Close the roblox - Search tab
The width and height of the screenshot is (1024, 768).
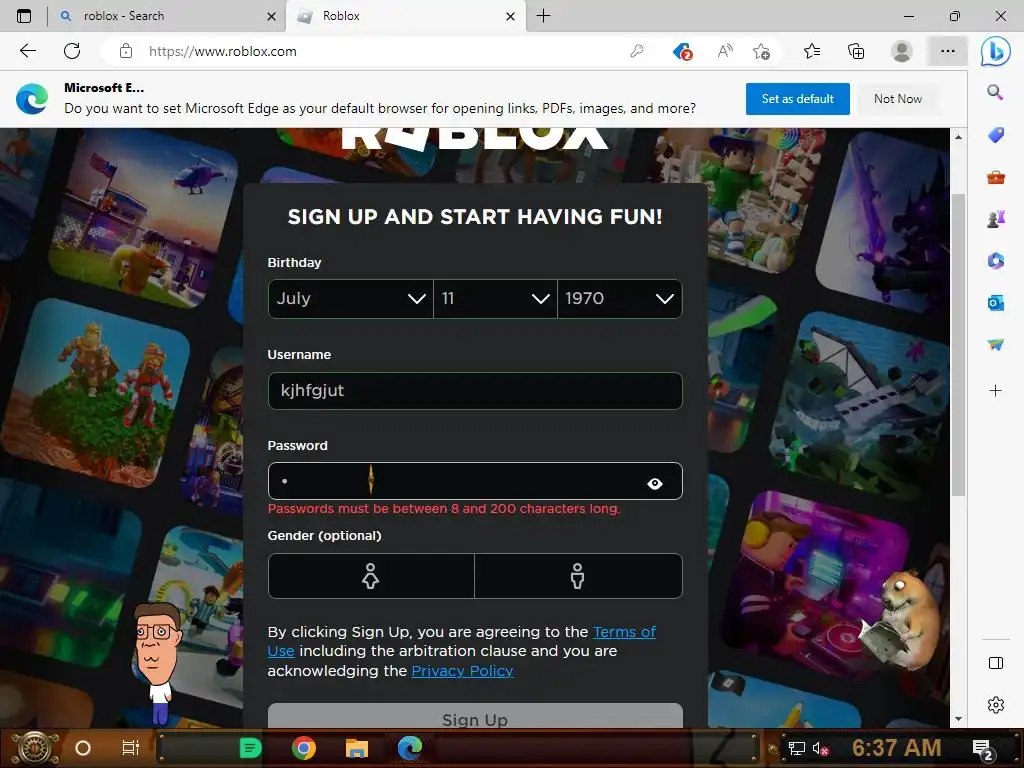tap(272, 16)
